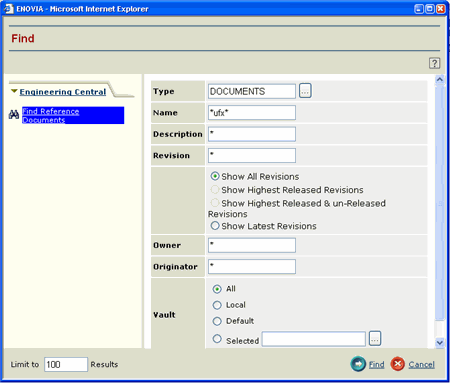The height and width of the screenshot is (383, 450).
Task: Select Show Latest Revisions radio button
Action: point(215,226)
